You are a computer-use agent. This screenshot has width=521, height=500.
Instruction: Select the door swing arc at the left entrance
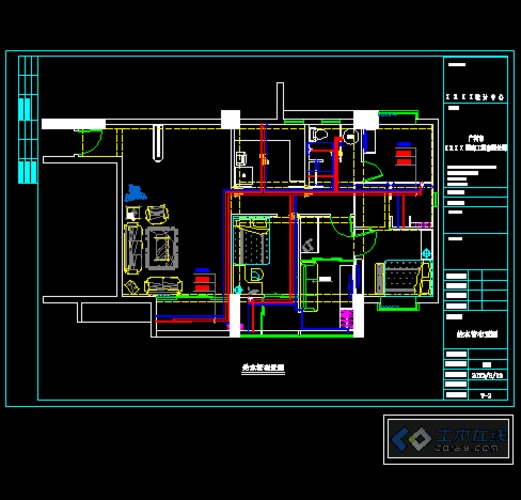coord(91,143)
